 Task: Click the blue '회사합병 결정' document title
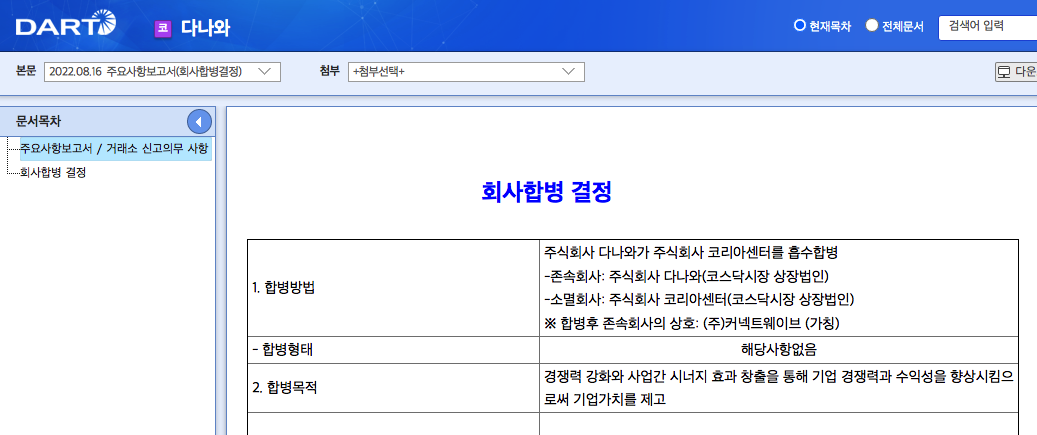point(547,192)
